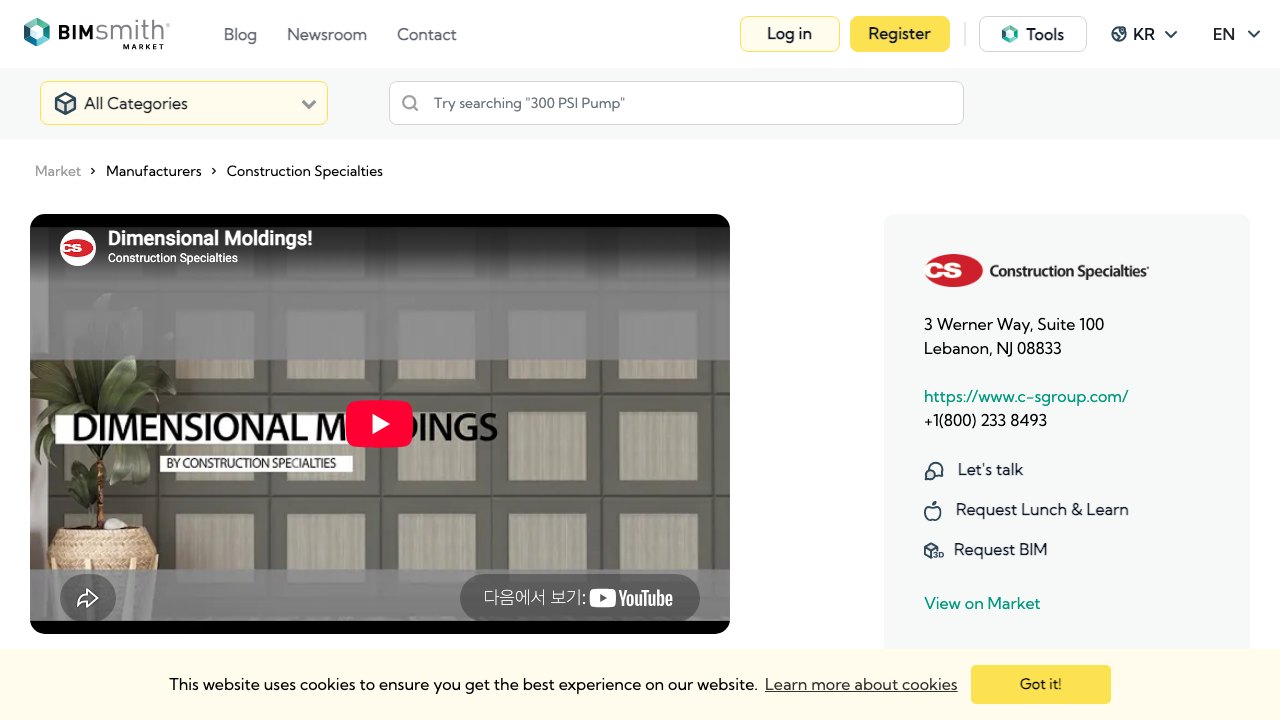1280x720 pixels.
Task: Click View on Market link
Action: (x=982, y=603)
